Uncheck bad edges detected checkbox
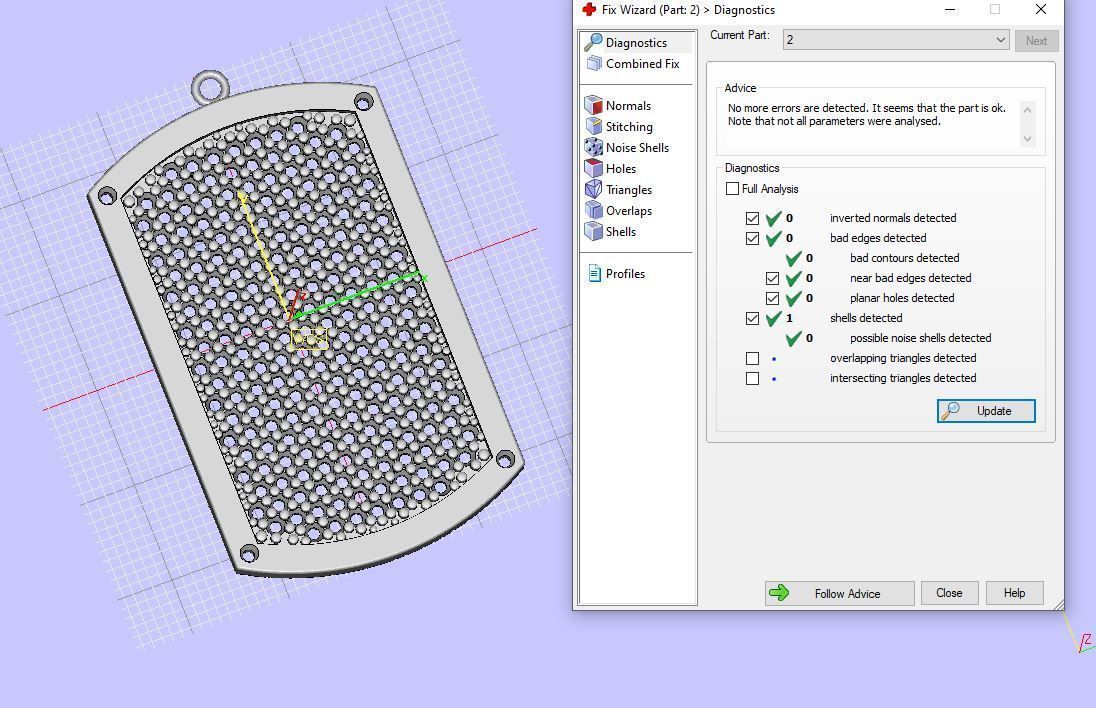This screenshot has height=708, width=1096. [x=752, y=238]
